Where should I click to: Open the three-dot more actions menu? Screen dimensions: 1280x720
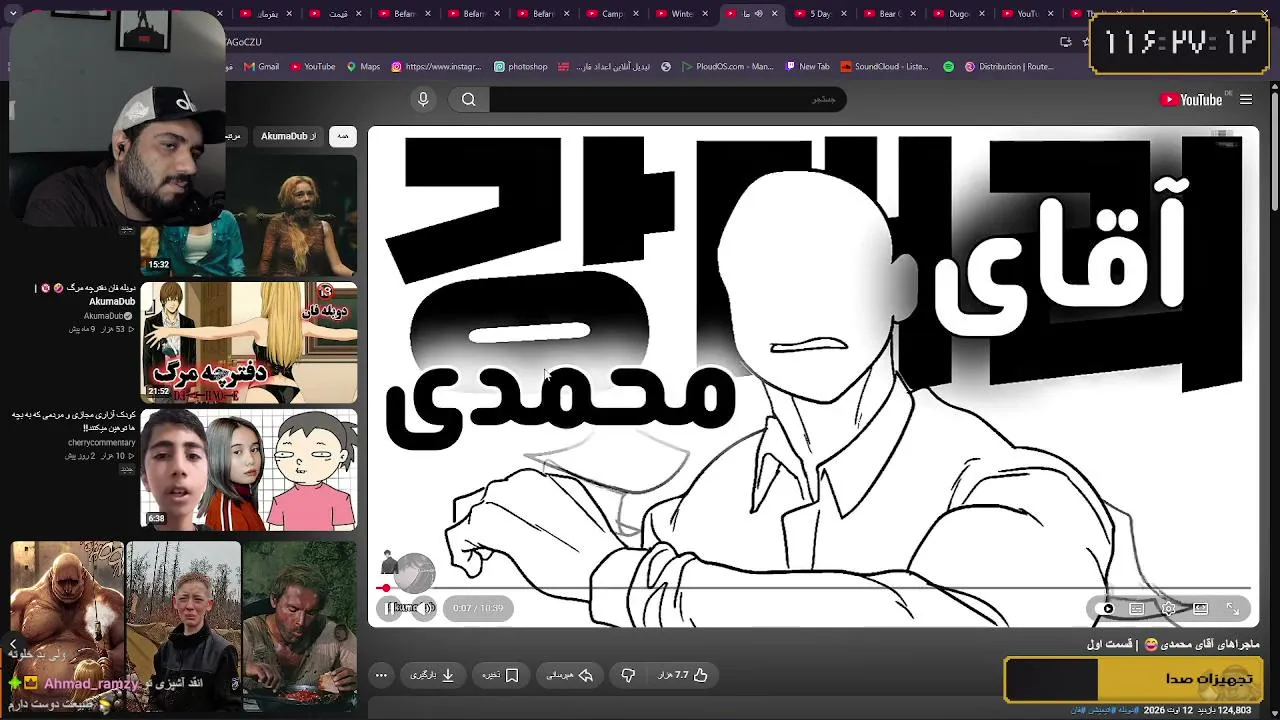[x=381, y=675]
